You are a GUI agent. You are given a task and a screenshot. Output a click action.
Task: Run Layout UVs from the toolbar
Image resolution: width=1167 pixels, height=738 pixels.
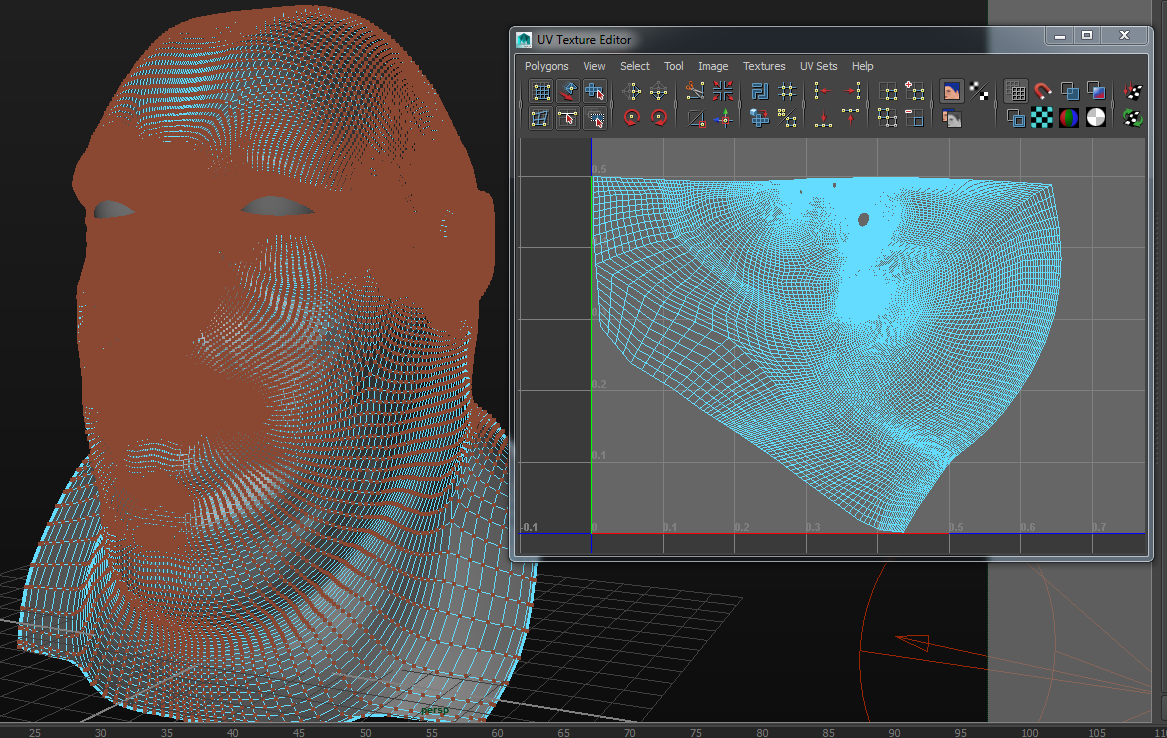tap(759, 92)
